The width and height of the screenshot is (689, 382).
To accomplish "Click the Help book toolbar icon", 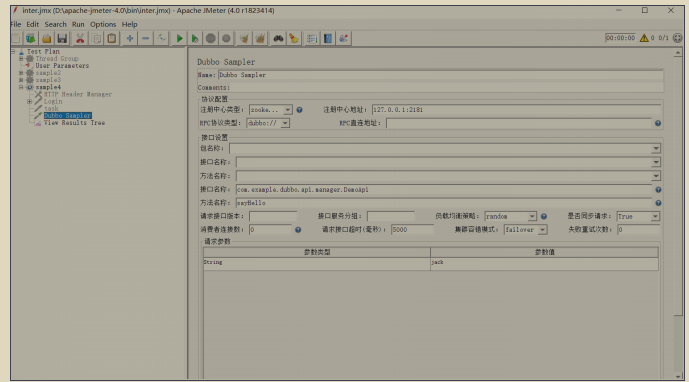I will pos(328,39).
